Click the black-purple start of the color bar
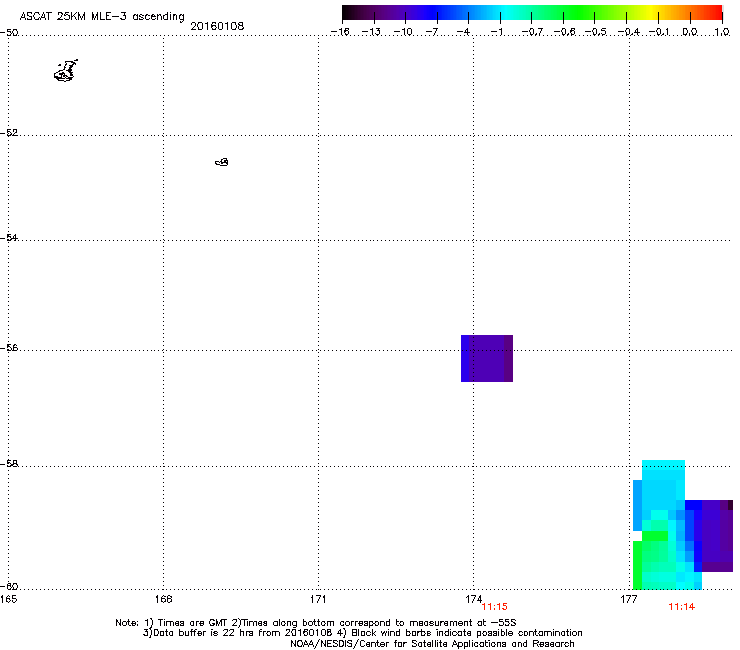The width and height of the screenshot is (740, 650). (359, 13)
